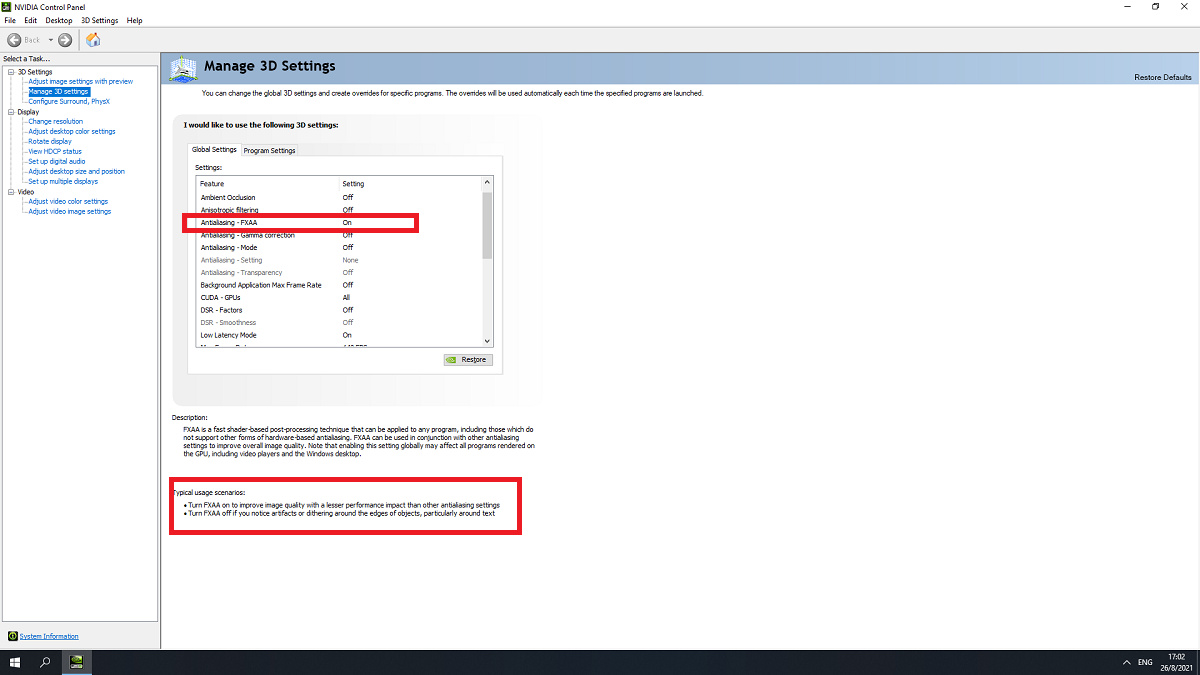
Task: Select the Antialiasing - Mode row
Action: tap(339, 248)
